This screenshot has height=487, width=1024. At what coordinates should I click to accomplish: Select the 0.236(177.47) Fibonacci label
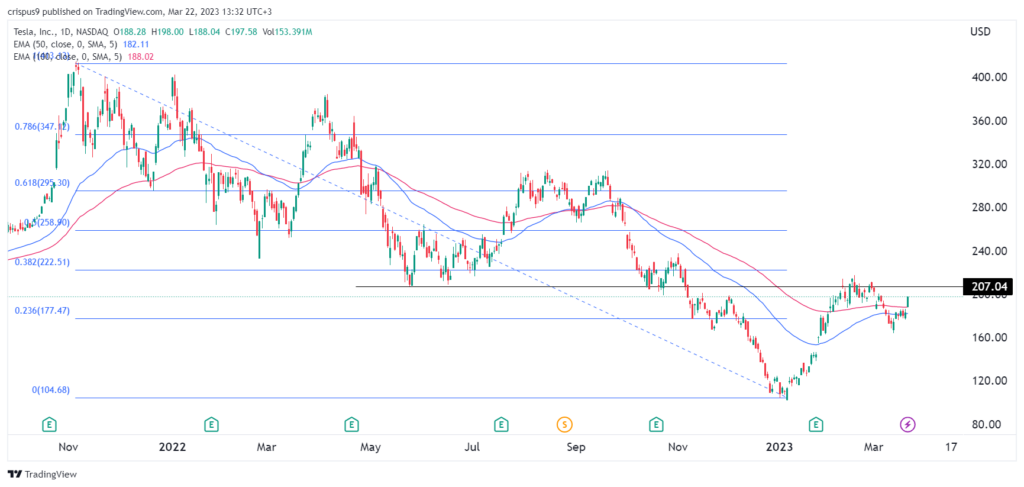point(42,311)
